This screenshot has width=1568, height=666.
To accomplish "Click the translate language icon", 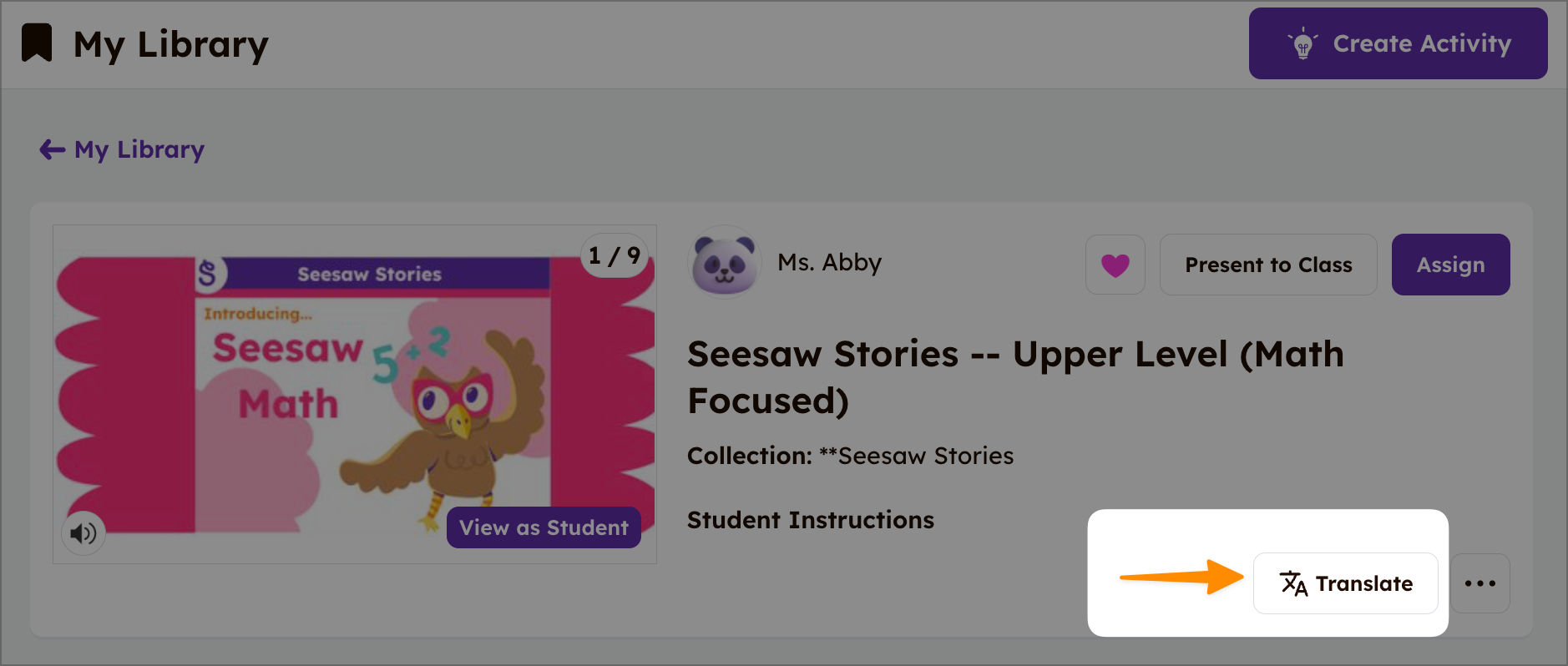I will (x=1293, y=583).
